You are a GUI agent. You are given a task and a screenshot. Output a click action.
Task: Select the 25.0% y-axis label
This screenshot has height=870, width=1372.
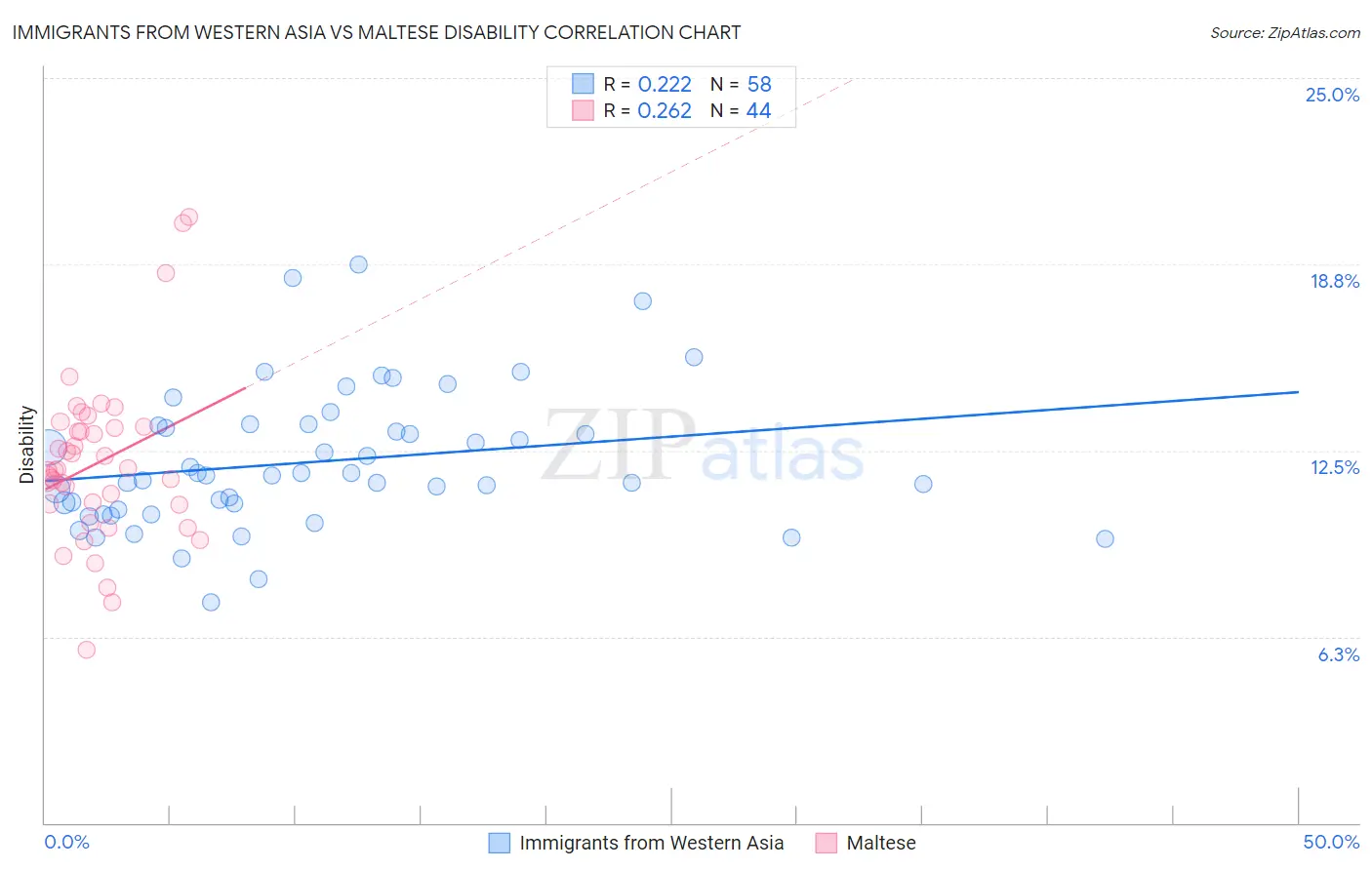(x=1332, y=95)
